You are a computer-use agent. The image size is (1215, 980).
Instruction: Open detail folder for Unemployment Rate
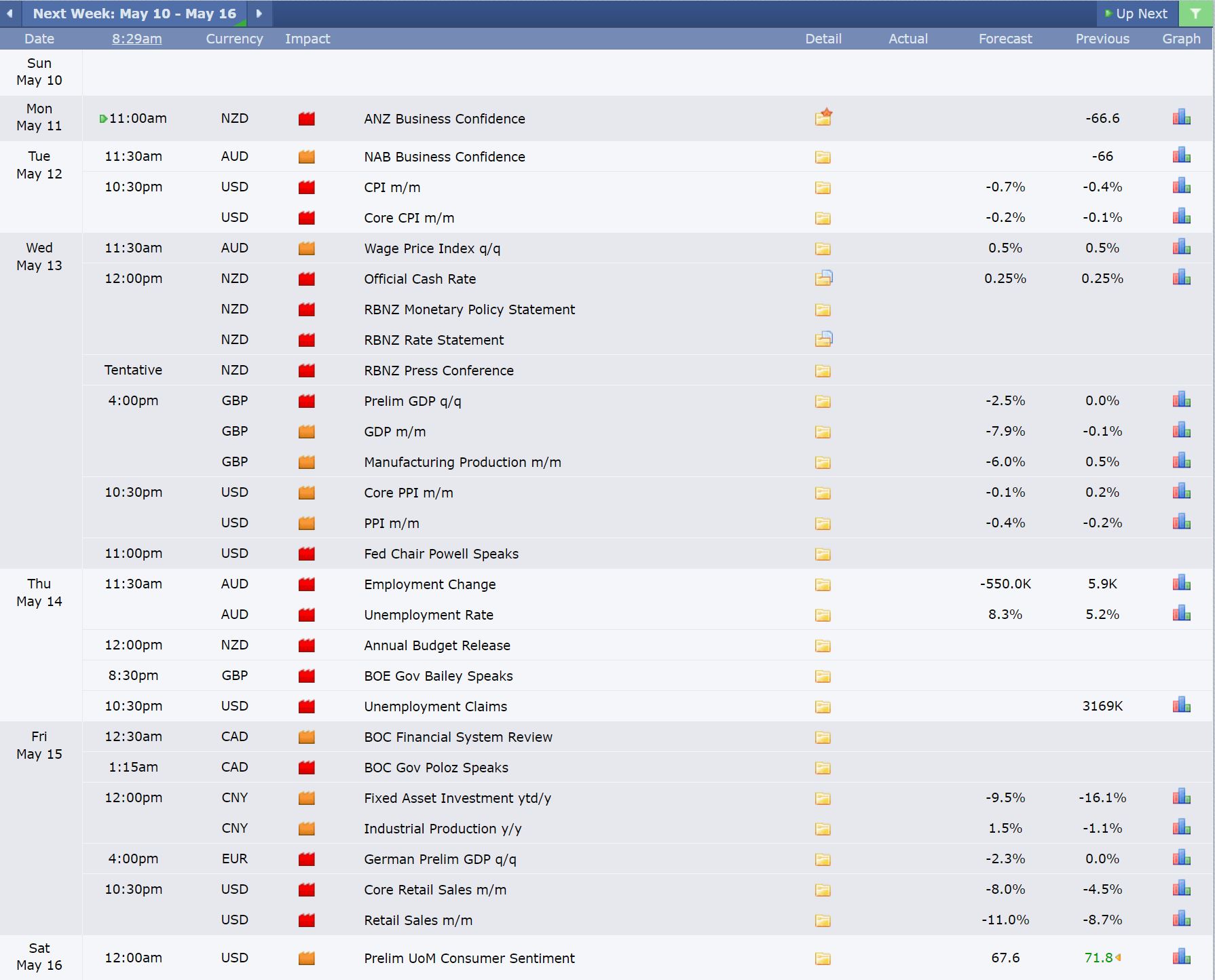tap(823, 615)
